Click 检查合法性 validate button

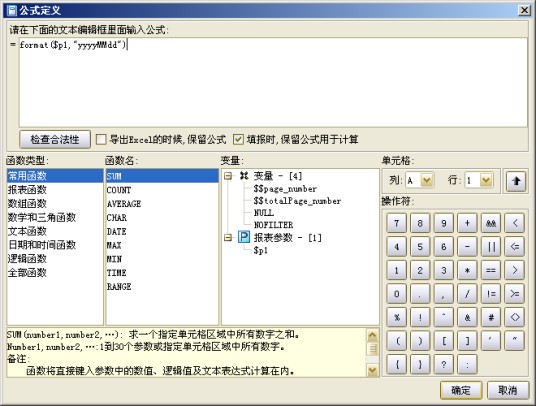[x=55, y=139]
